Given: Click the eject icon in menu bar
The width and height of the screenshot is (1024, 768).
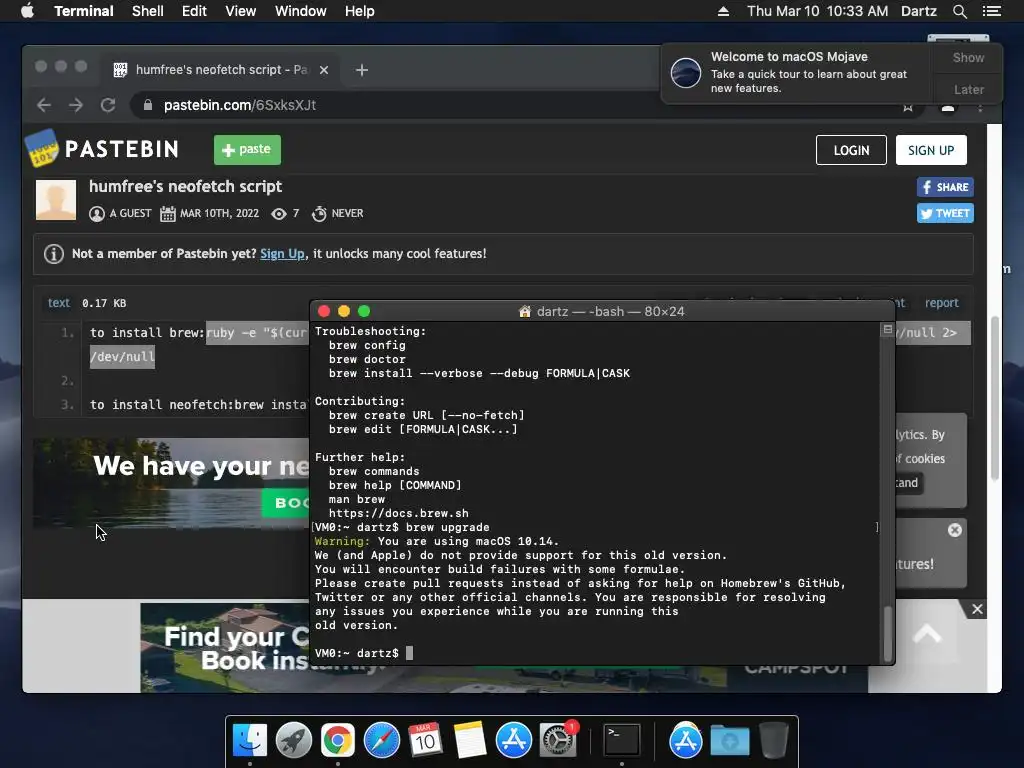Looking at the screenshot, I should click(723, 11).
